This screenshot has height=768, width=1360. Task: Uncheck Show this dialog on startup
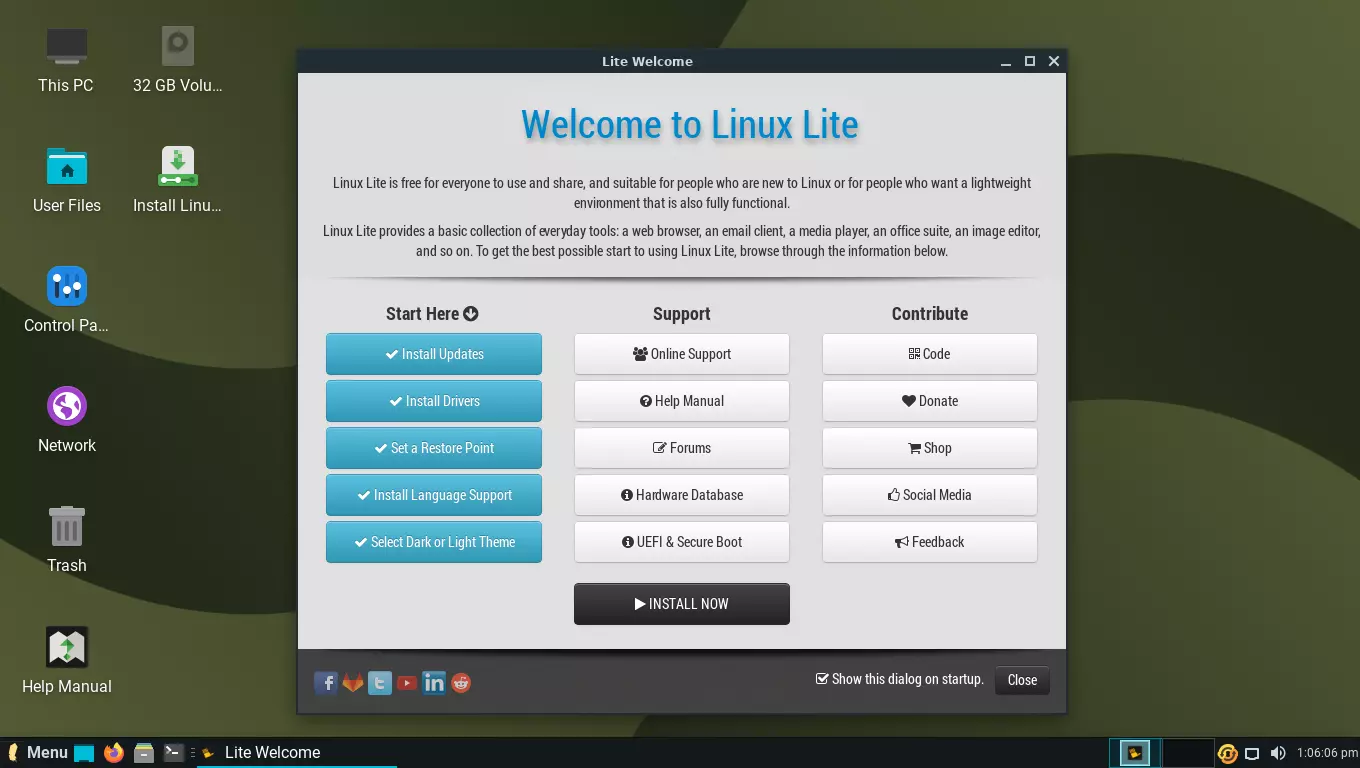(823, 679)
